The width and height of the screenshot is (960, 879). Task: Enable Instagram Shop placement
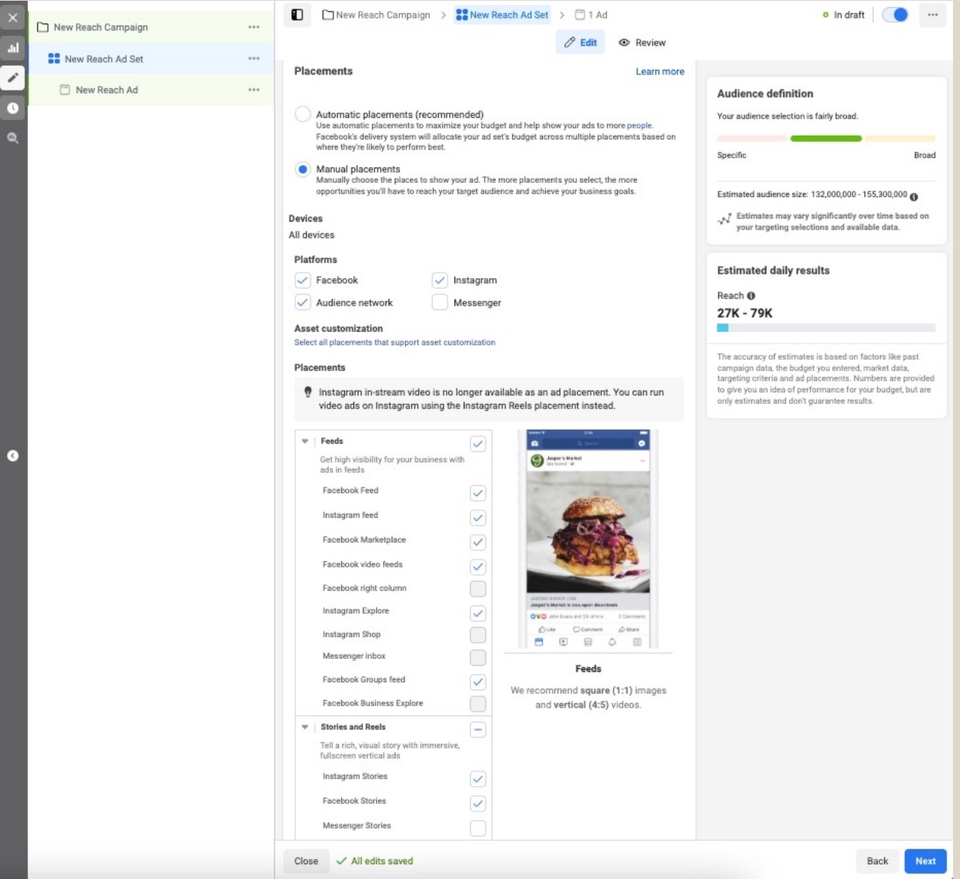coord(478,635)
